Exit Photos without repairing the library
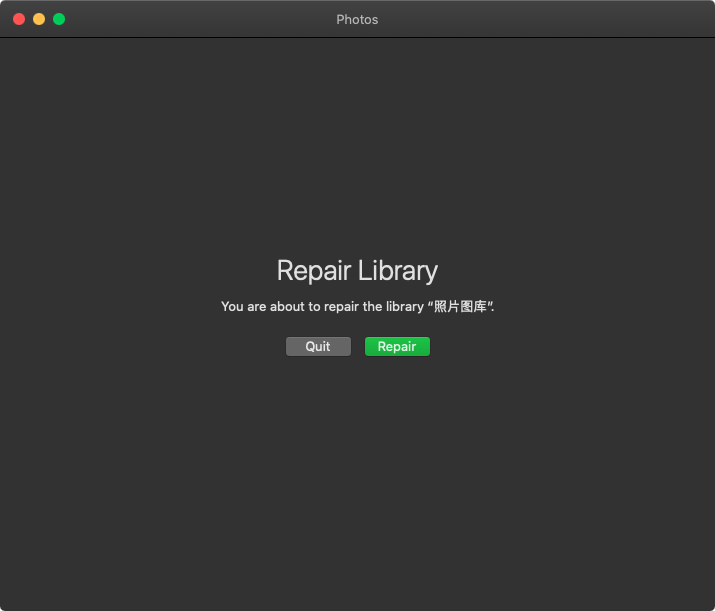 (x=318, y=346)
